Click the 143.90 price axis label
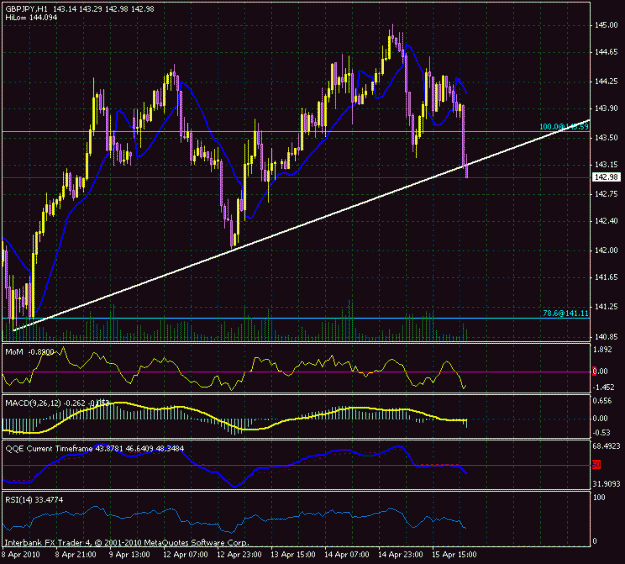625x564 pixels. pos(606,108)
